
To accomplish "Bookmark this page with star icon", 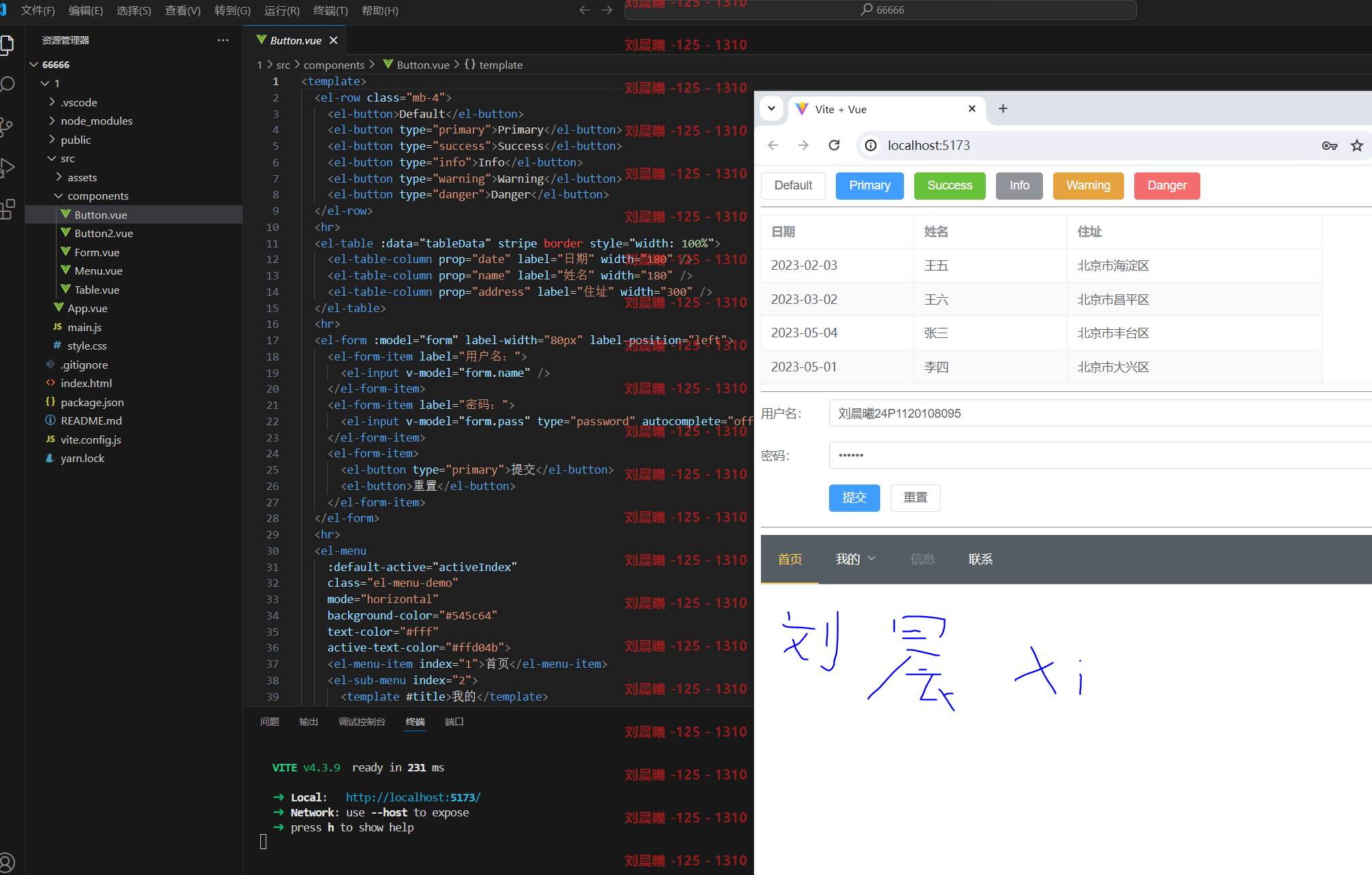I will coord(1357,145).
